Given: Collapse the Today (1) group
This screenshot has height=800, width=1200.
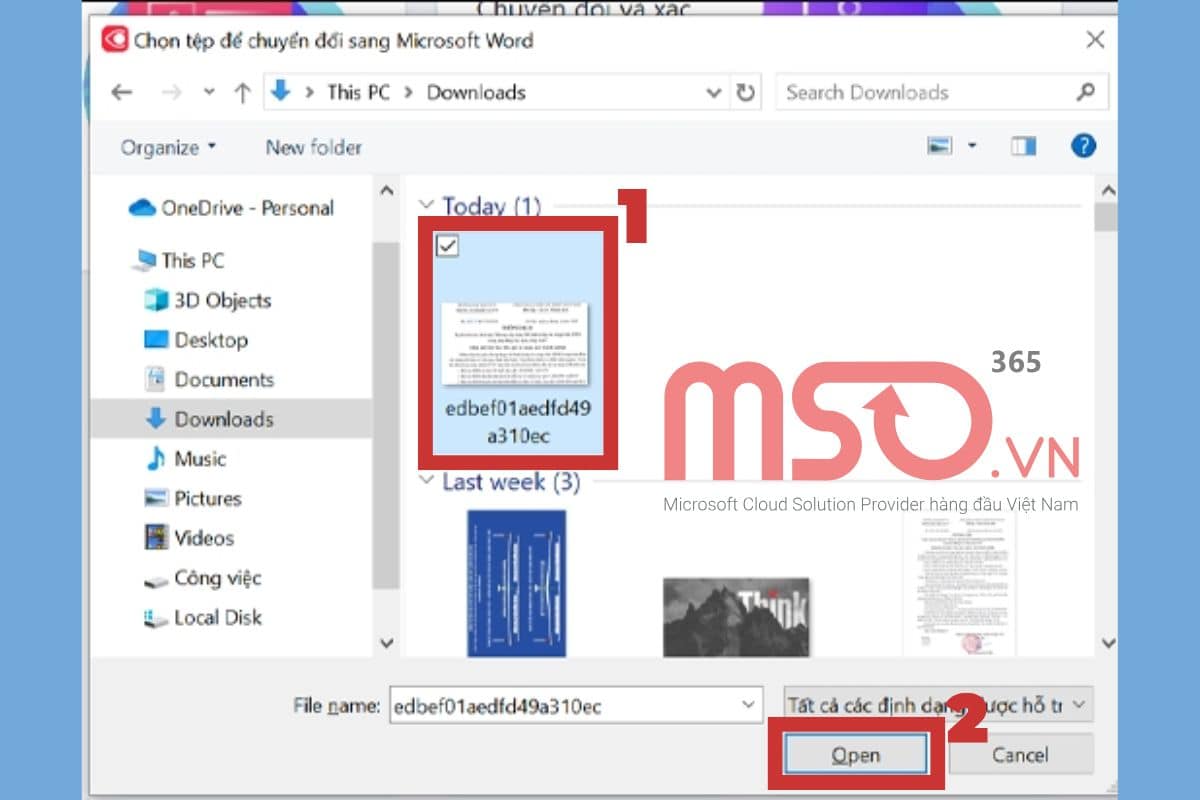Looking at the screenshot, I should click(x=428, y=206).
